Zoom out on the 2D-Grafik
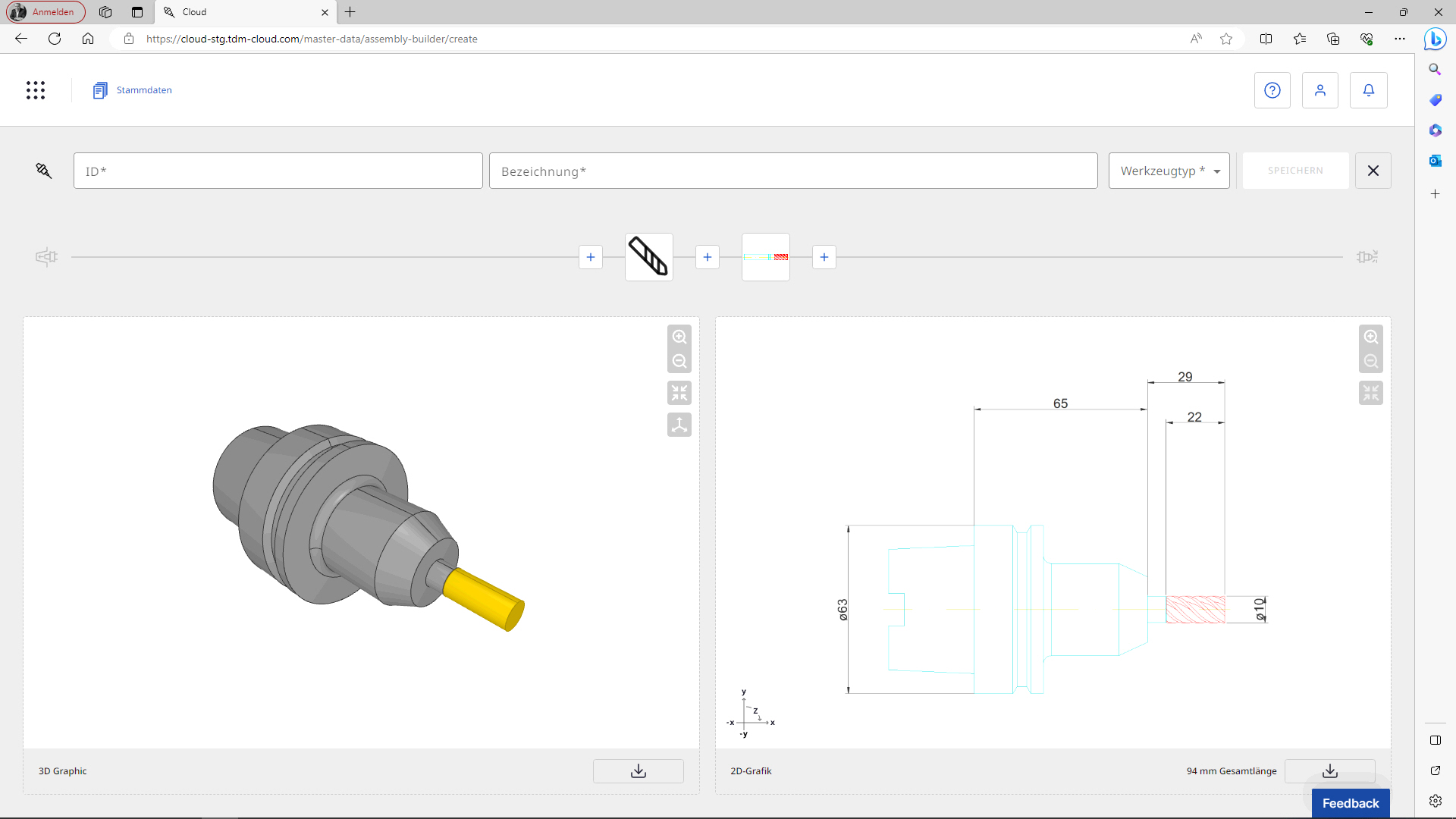Image resolution: width=1456 pixels, height=819 pixels. 1371,361
